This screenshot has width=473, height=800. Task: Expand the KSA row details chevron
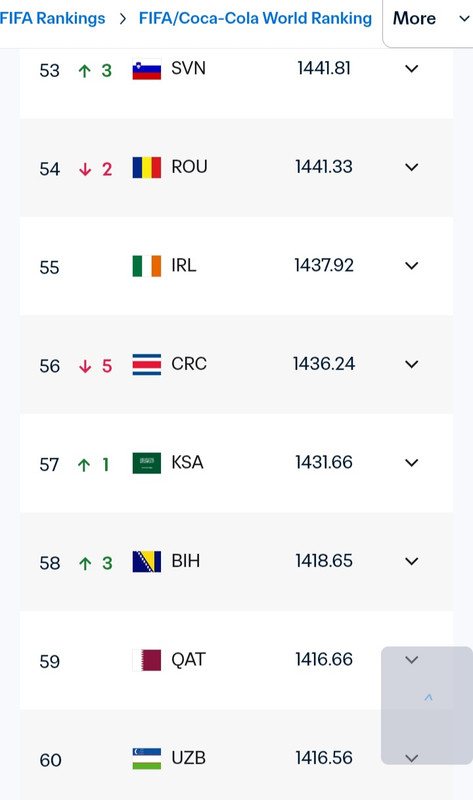point(411,463)
